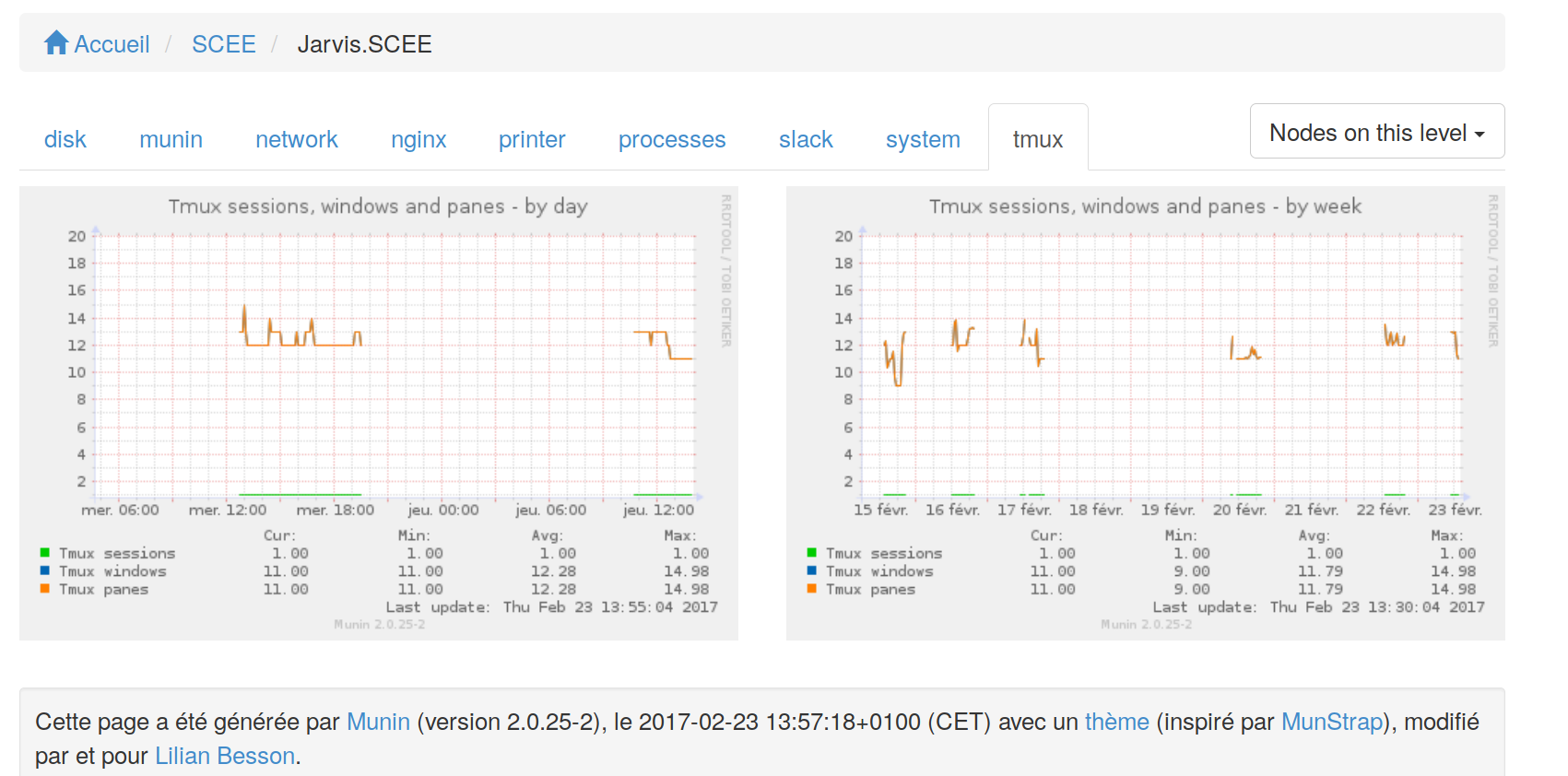Open the Lilian Besson link

click(224, 756)
